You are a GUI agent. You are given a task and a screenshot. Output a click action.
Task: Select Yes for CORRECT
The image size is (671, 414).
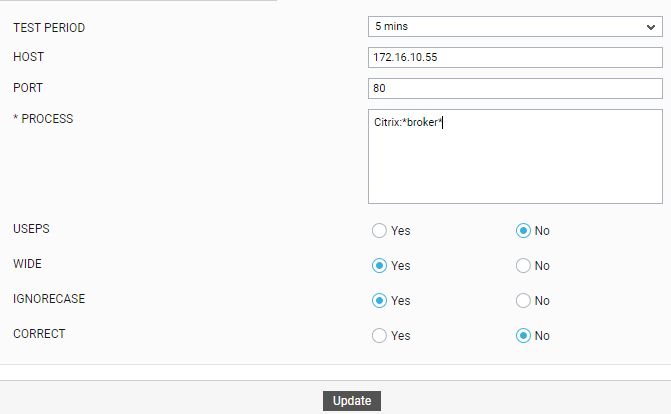[x=379, y=336]
